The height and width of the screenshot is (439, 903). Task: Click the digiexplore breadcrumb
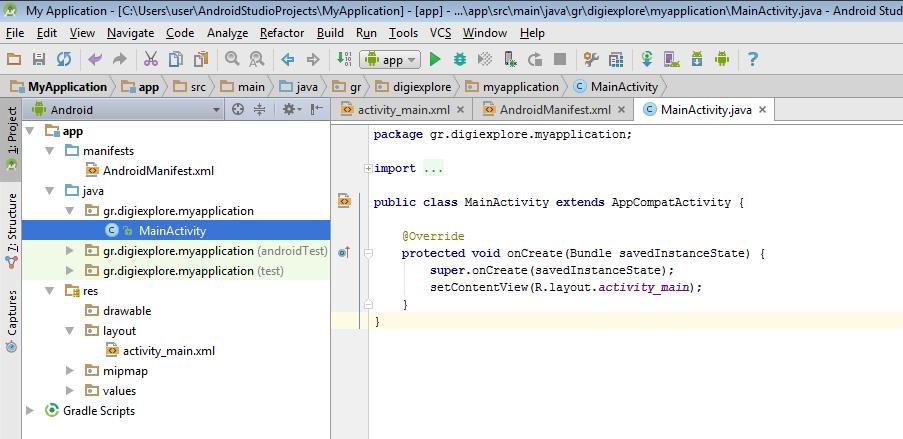(414, 87)
